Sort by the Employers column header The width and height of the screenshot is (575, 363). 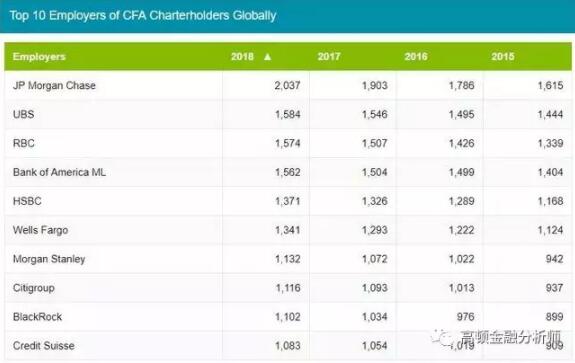pyautogui.click(x=39, y=57)
